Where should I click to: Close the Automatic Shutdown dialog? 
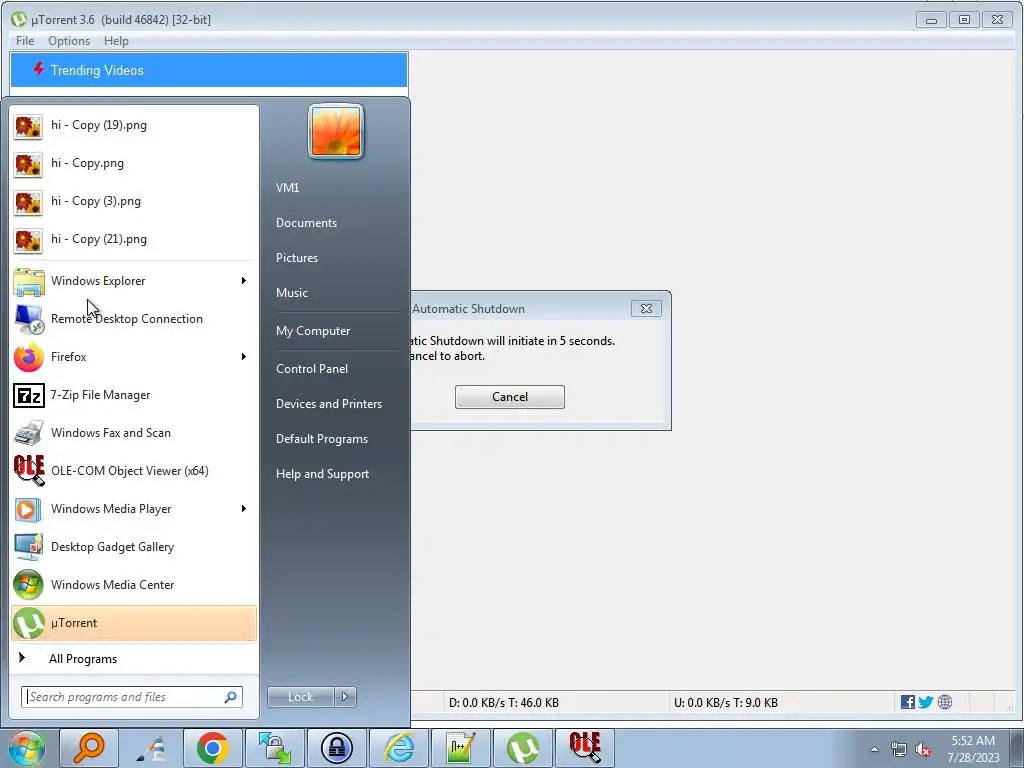[646, 309]
